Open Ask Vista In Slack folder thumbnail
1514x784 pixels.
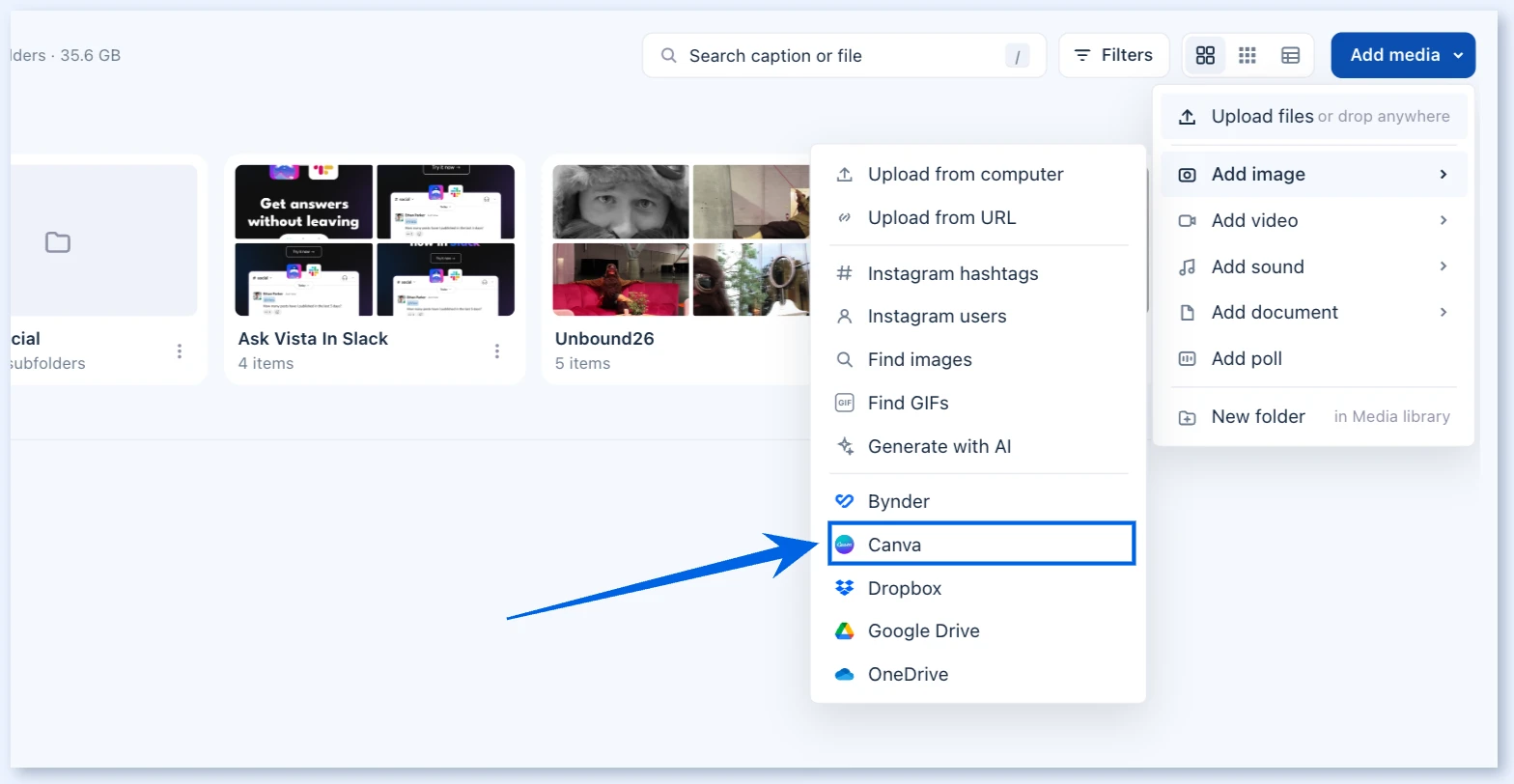click(375, 240)
